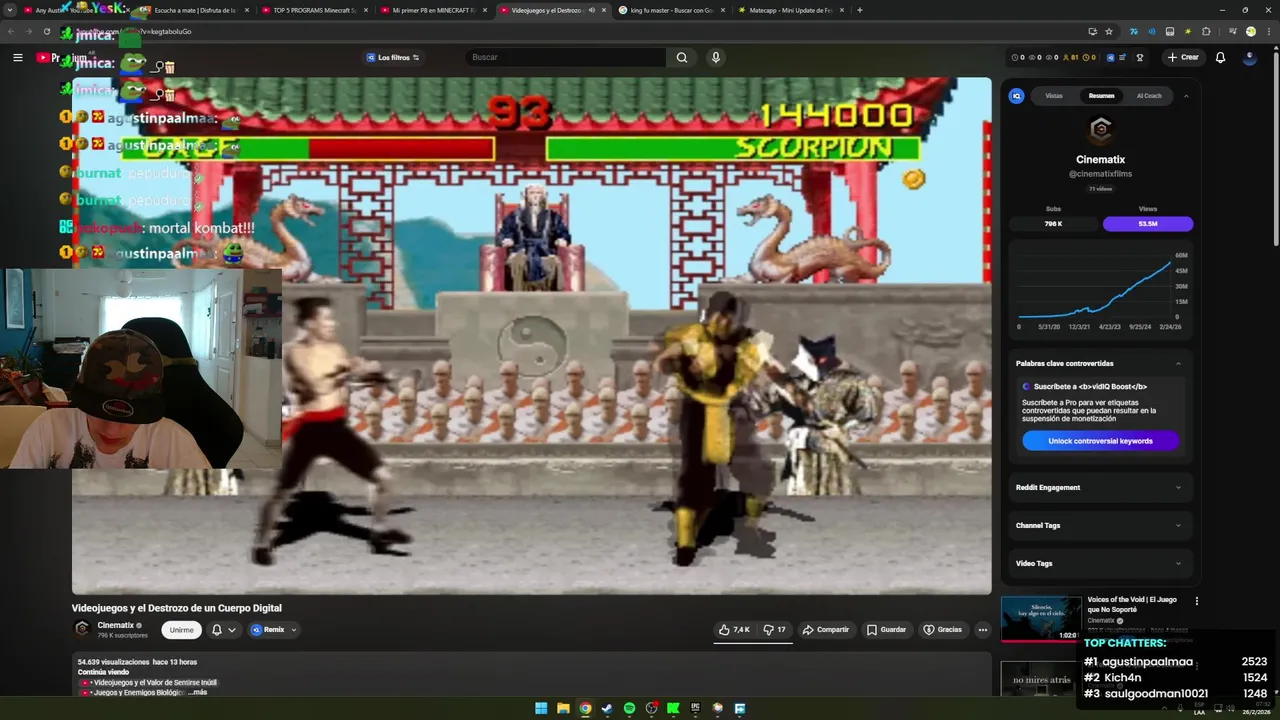Focus the Buscar search field
The image size is (1280, 720).
[565, 57]
